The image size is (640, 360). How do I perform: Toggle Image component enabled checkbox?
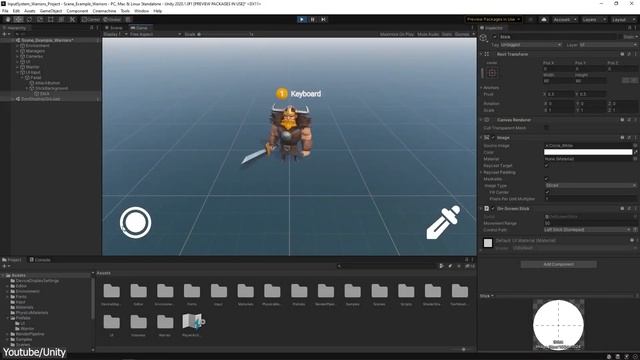(493, 138)
